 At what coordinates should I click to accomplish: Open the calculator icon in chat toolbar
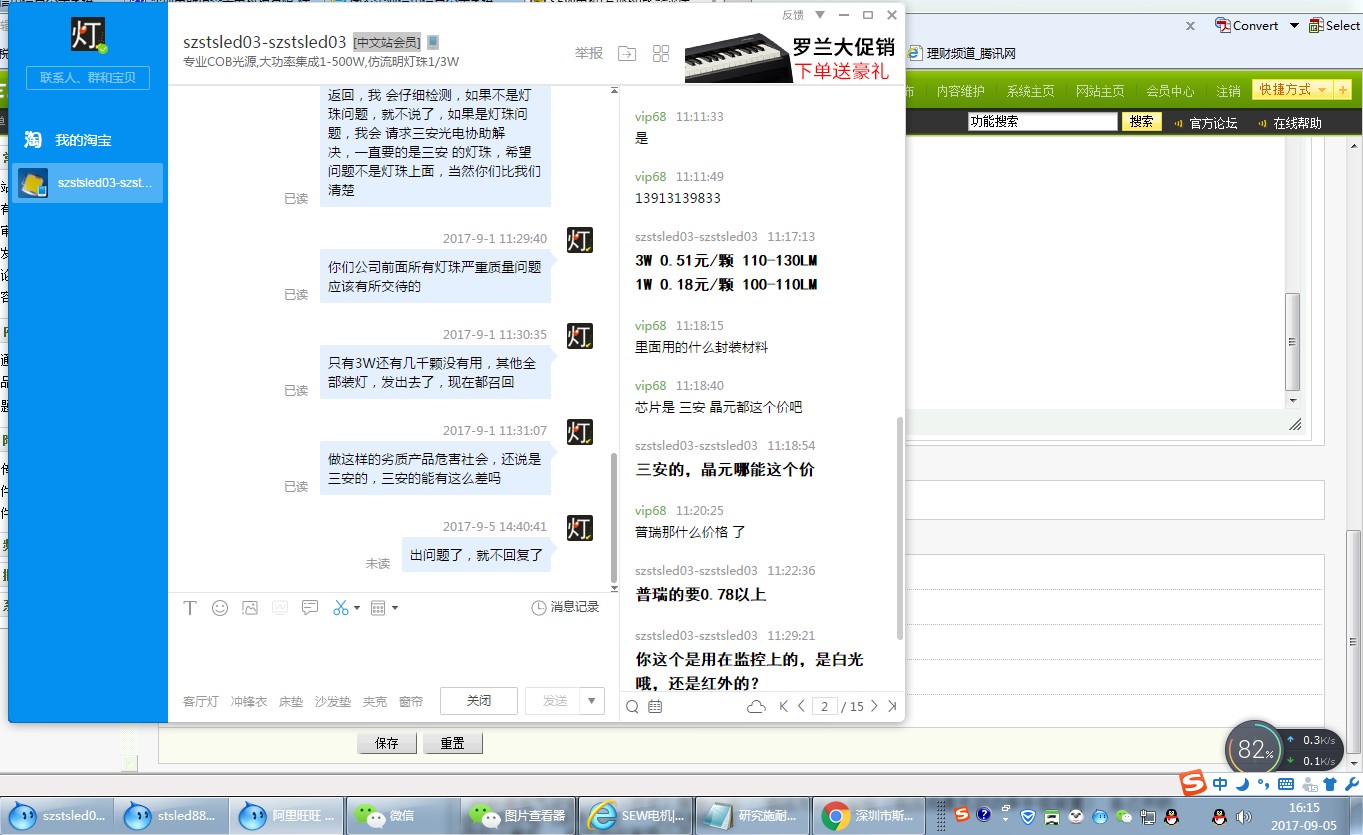pyautogui.click(x=378, y=607)
